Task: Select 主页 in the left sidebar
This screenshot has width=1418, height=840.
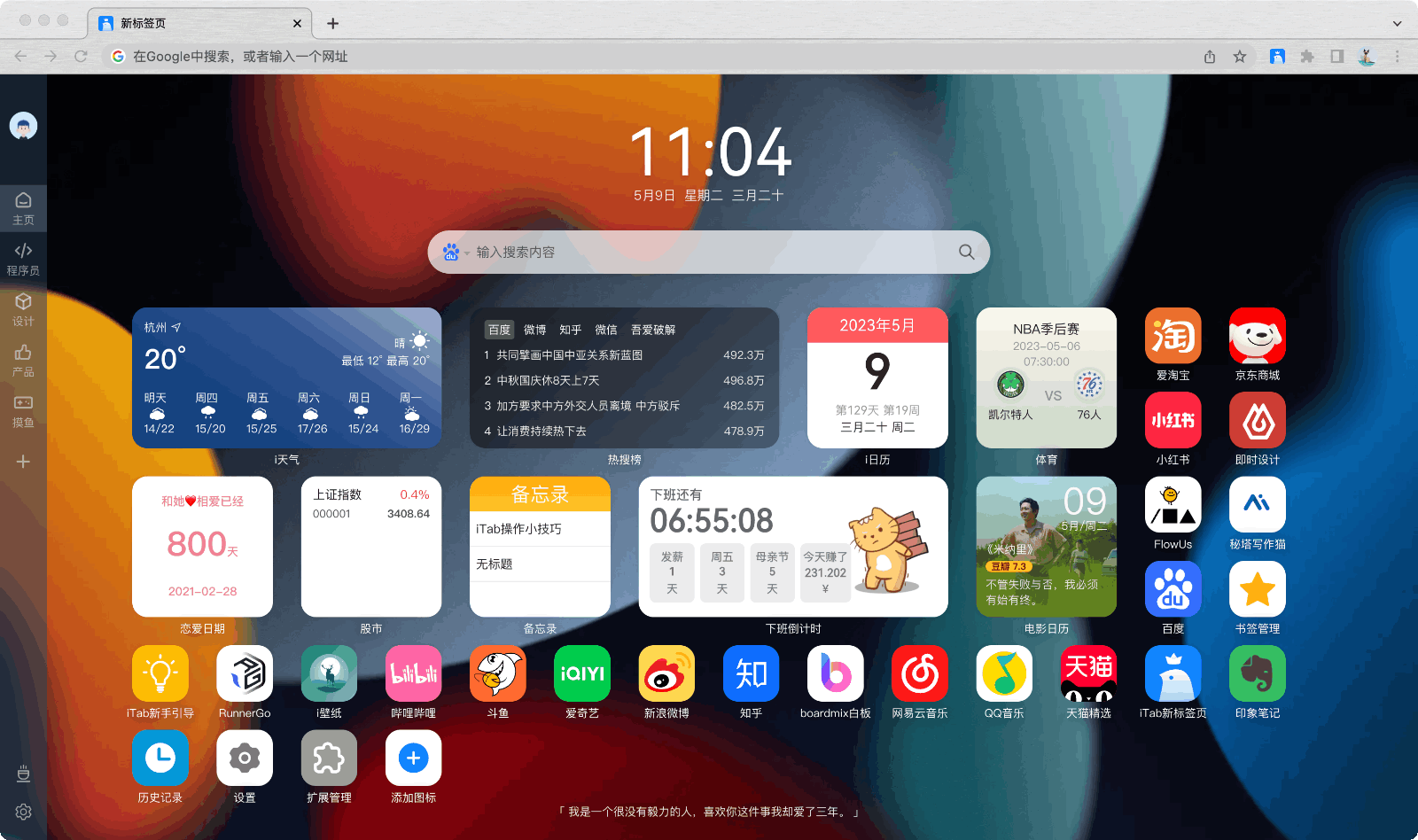Action: 23,208
